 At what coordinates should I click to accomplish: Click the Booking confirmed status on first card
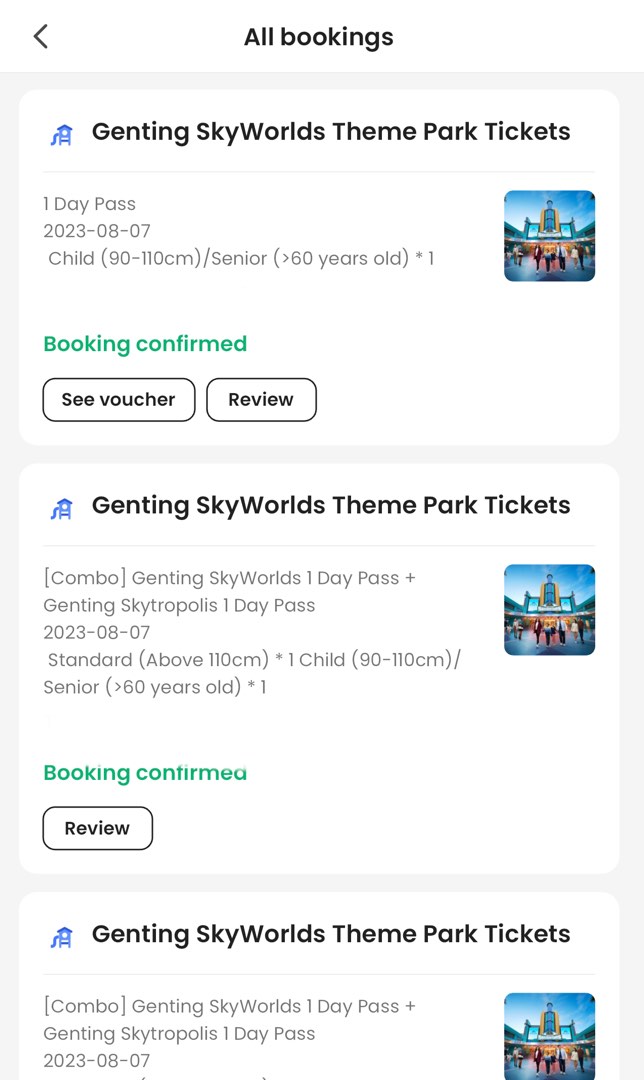coord(145,343)
